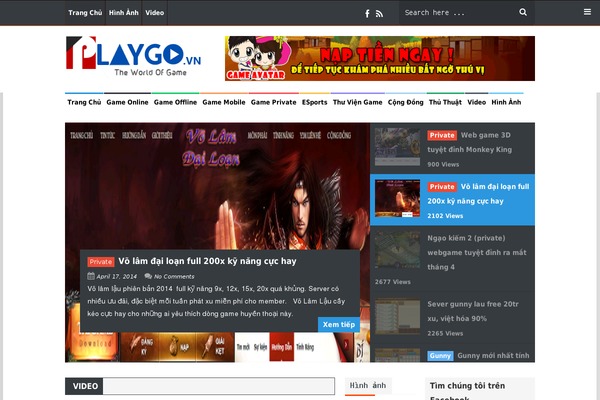Open the Game Online menu

click(x=127, y=102)
